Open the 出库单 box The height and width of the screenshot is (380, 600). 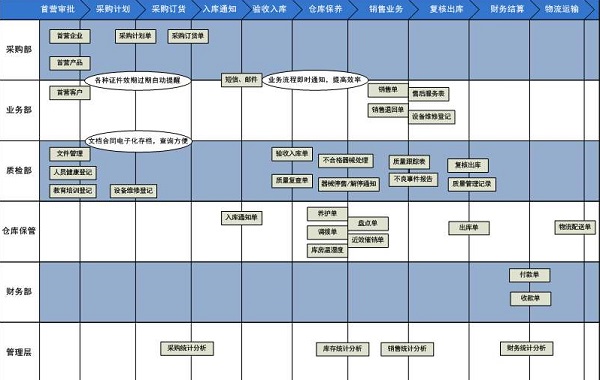coord(469,228)
